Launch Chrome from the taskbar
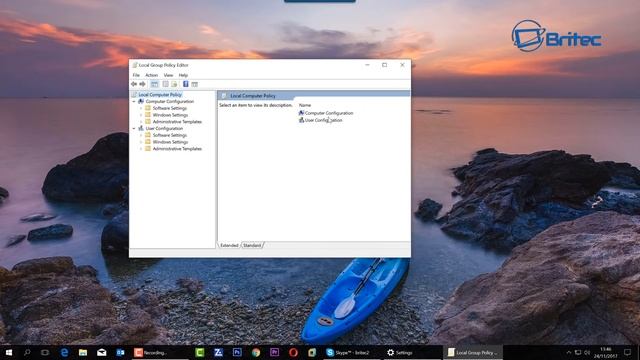The image size is (640, 360). (256, 352)
